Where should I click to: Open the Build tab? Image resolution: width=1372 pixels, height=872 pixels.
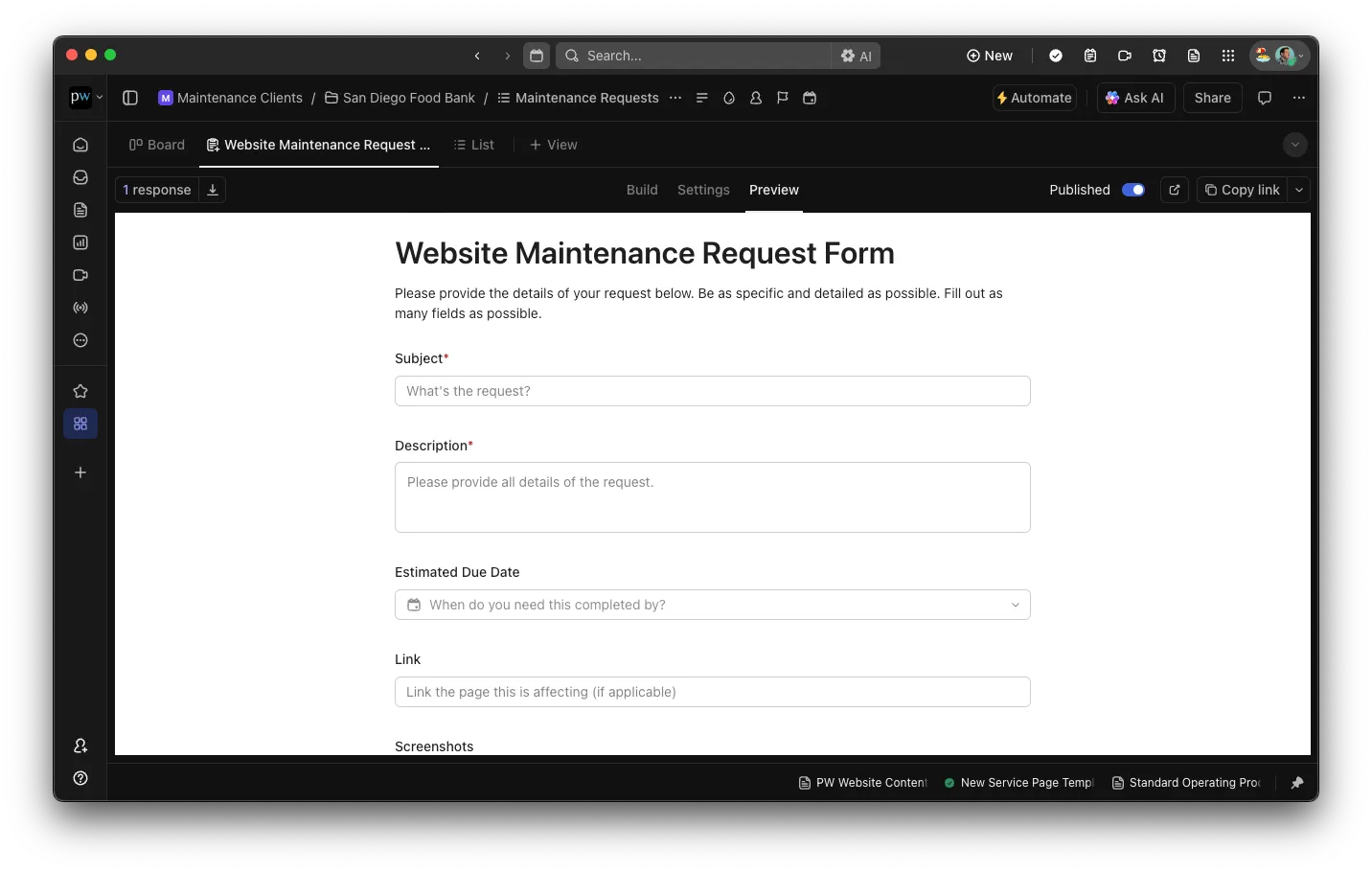point(642,190)
